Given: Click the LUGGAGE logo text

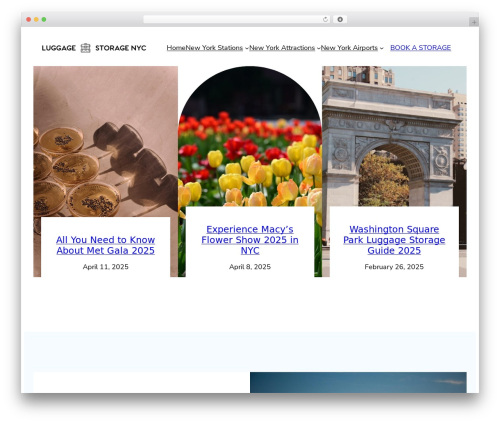Looking at the screenshot, I should pos(59,48).
